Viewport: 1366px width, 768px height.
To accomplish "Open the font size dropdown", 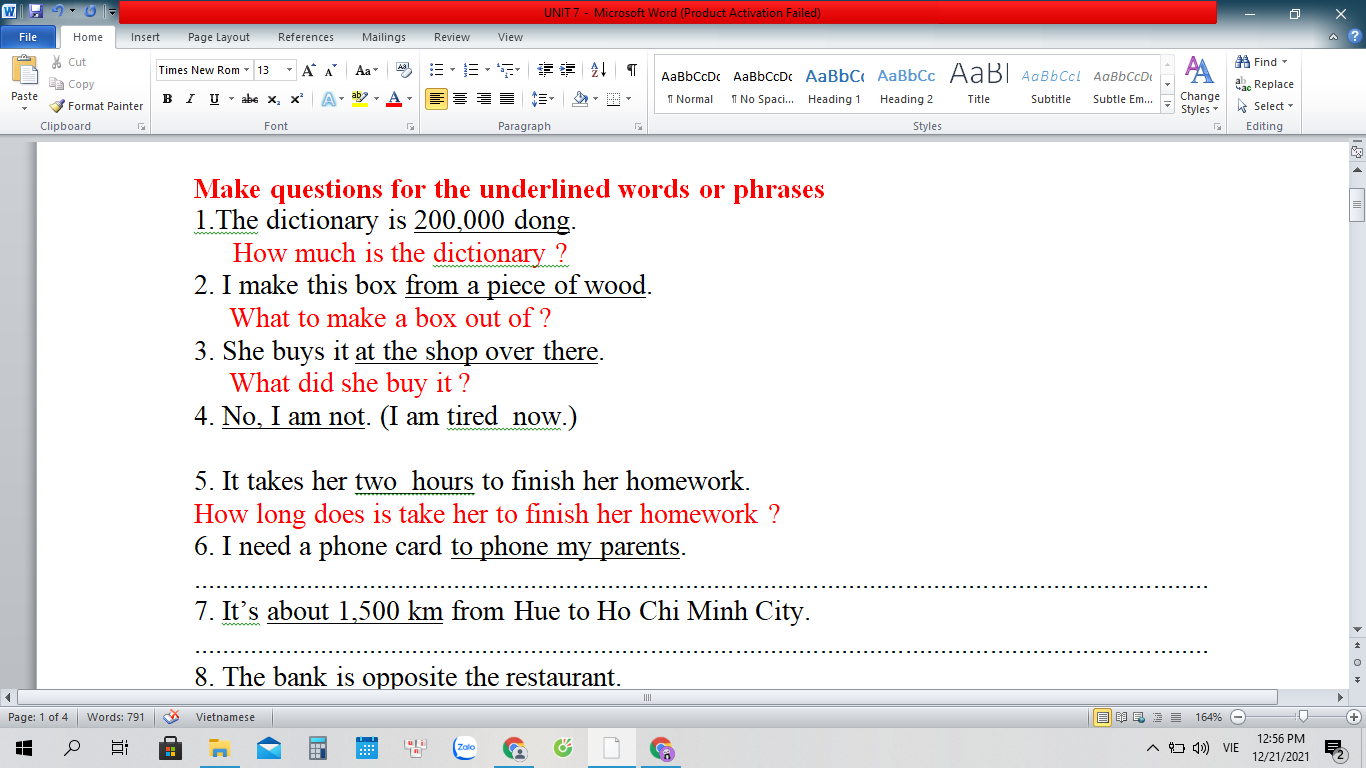I will pos(290,70).
